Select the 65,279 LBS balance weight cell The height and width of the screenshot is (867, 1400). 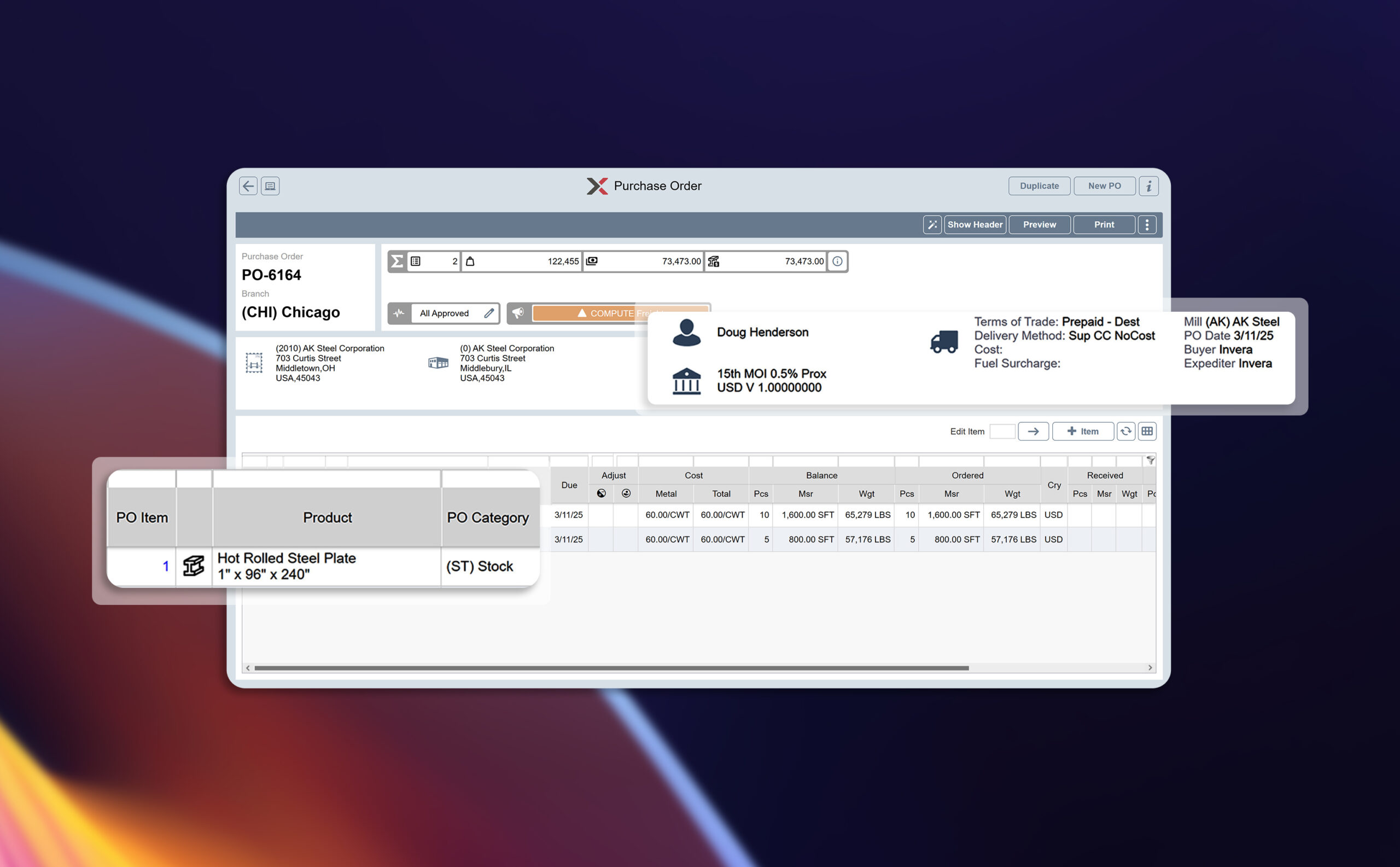point(866,515)
